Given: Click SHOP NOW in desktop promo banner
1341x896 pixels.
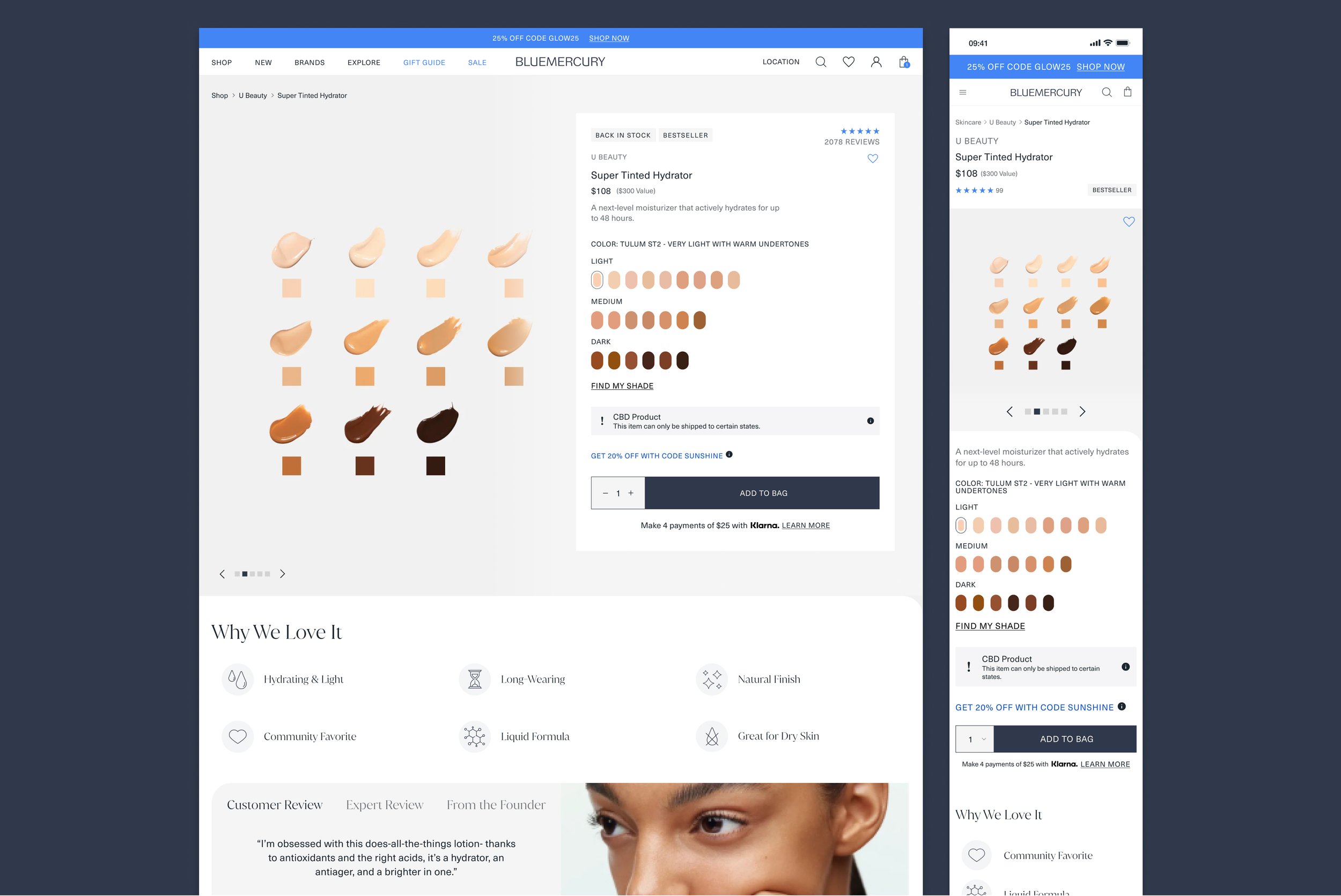Looking at the screenshot, I should [x=609, y=38].
